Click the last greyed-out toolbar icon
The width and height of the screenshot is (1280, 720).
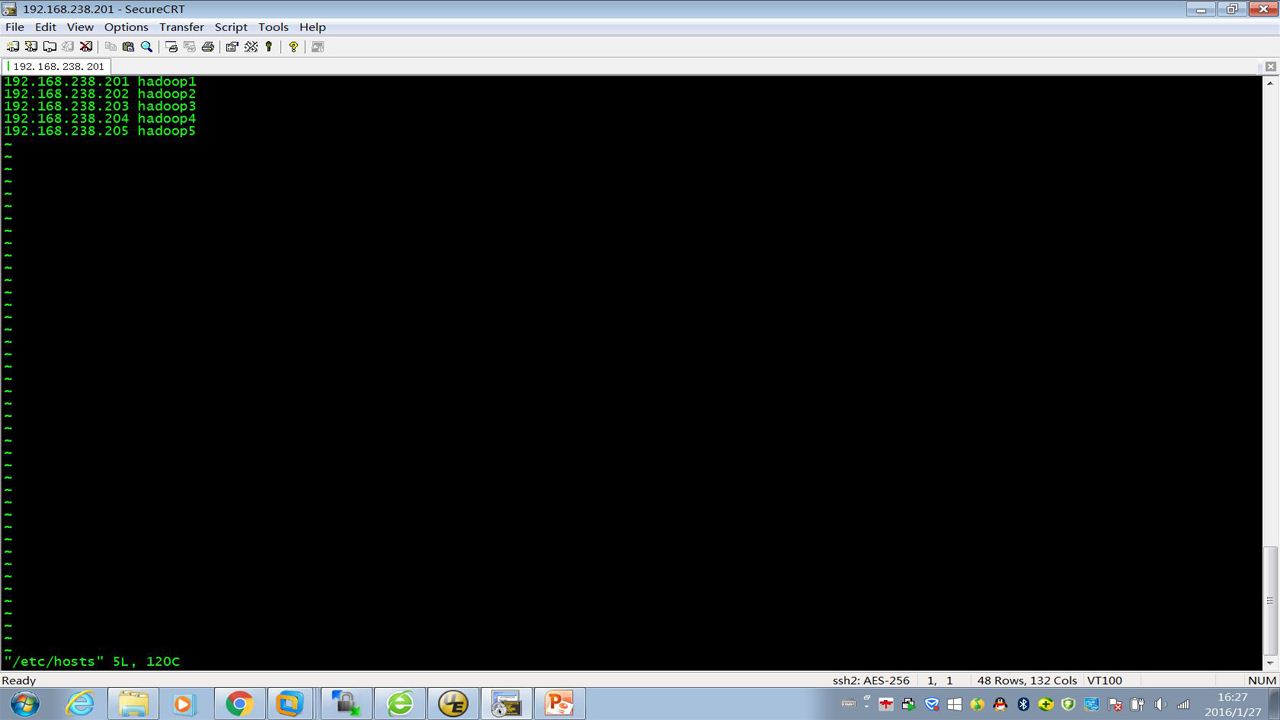318,46
